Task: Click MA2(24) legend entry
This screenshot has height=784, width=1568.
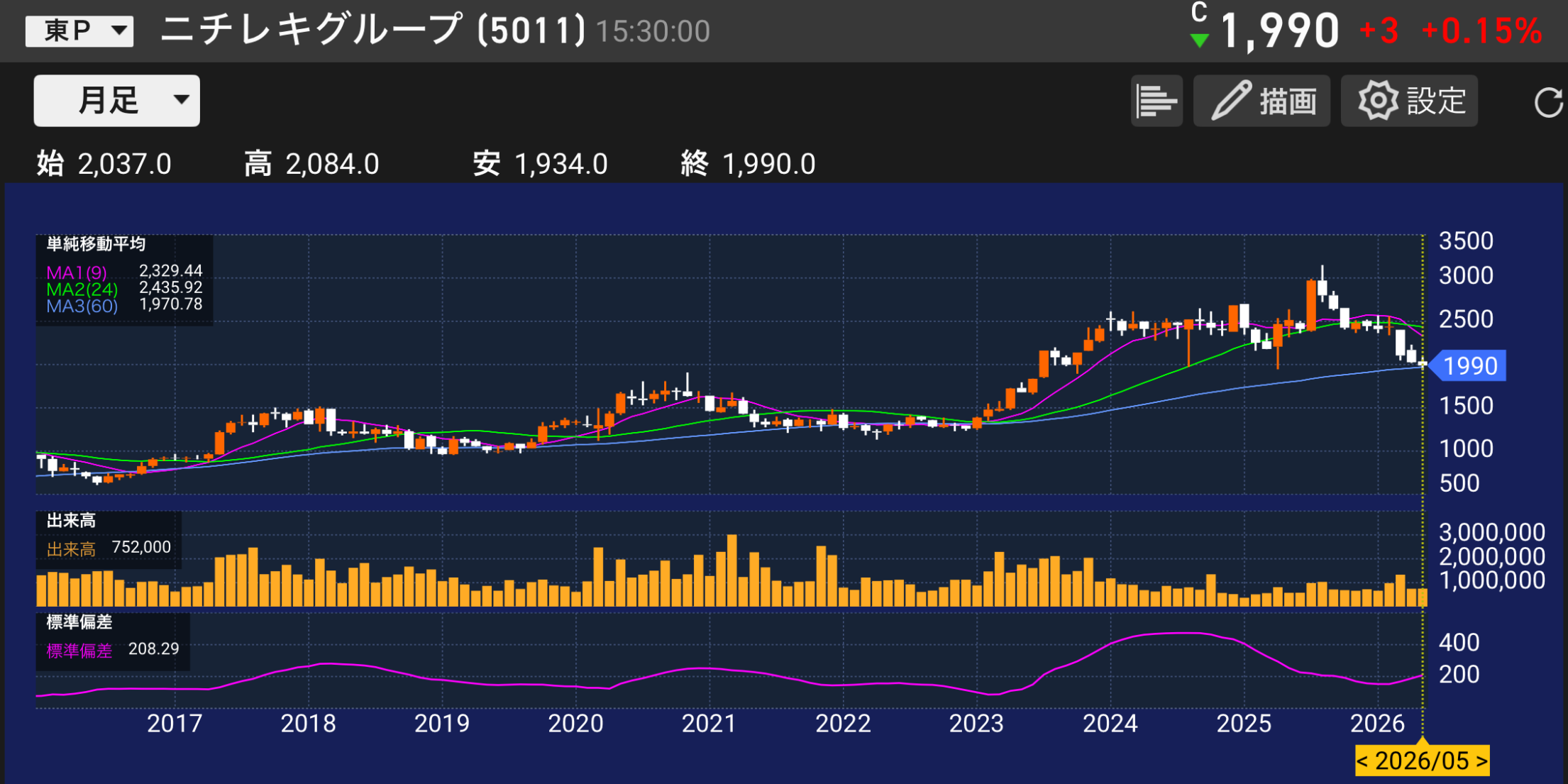Action: point(82,289)
